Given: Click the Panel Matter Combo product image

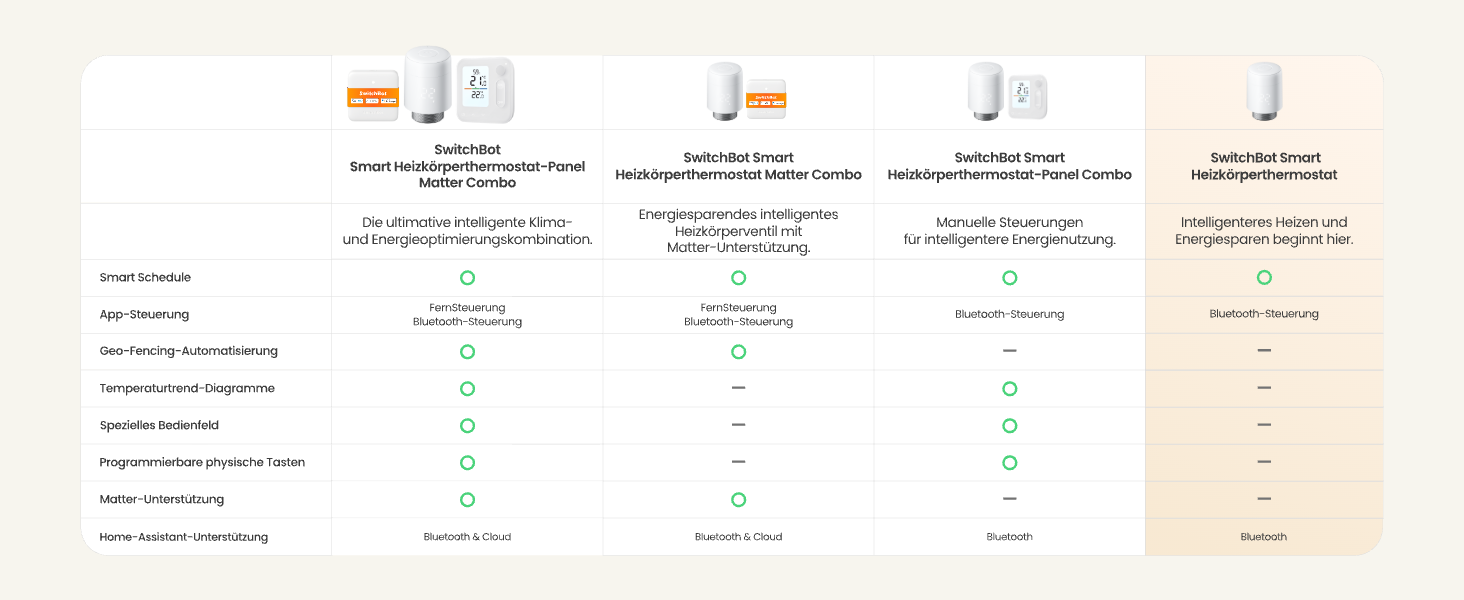Looking at the screenshot, I should pyautogui.click(x=431, y=87).
